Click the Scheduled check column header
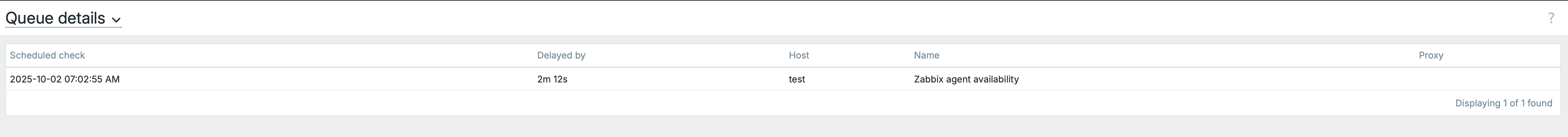 [x=47, y=55]
